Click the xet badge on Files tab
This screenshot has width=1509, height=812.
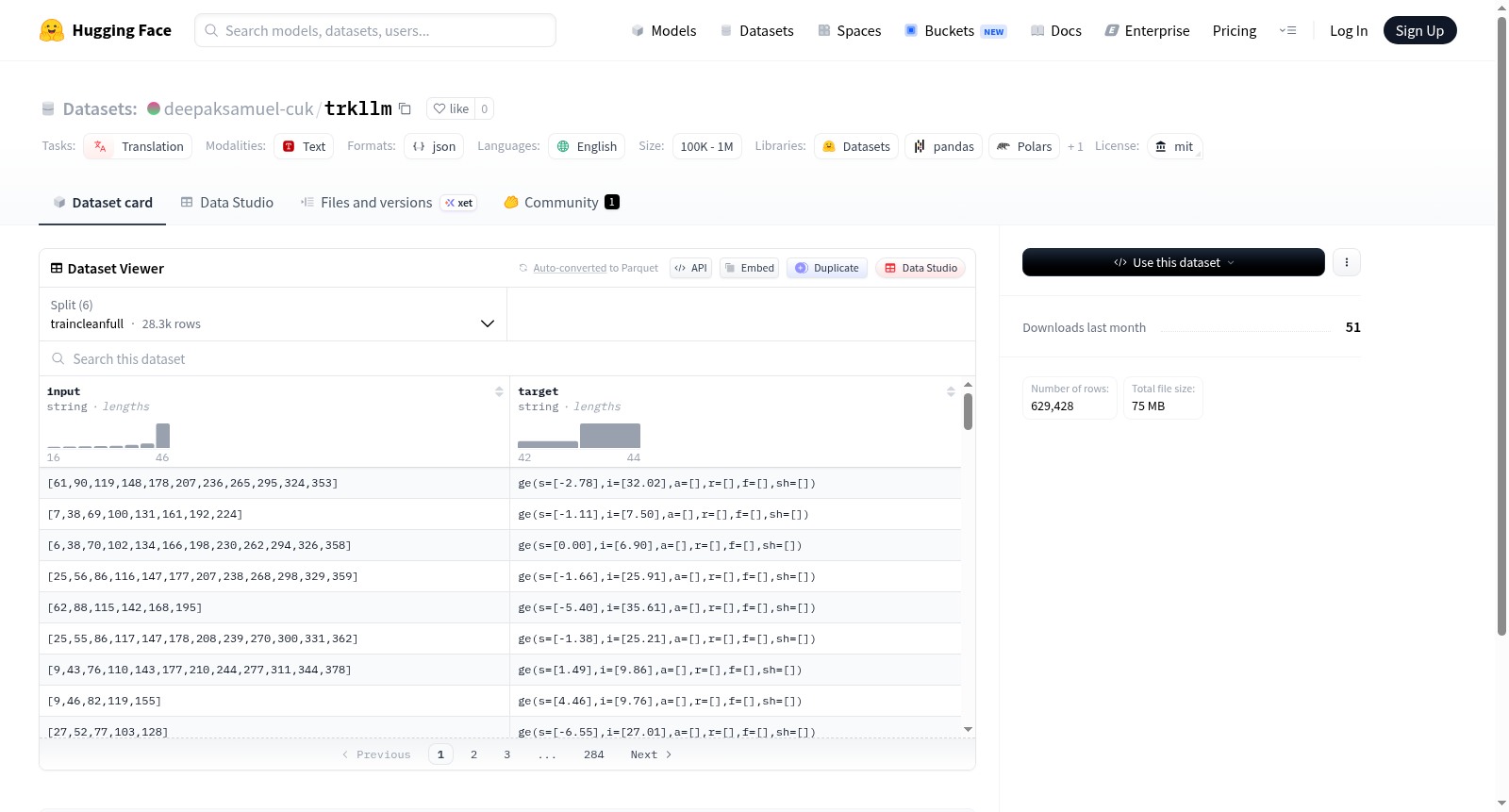[459, 203]
